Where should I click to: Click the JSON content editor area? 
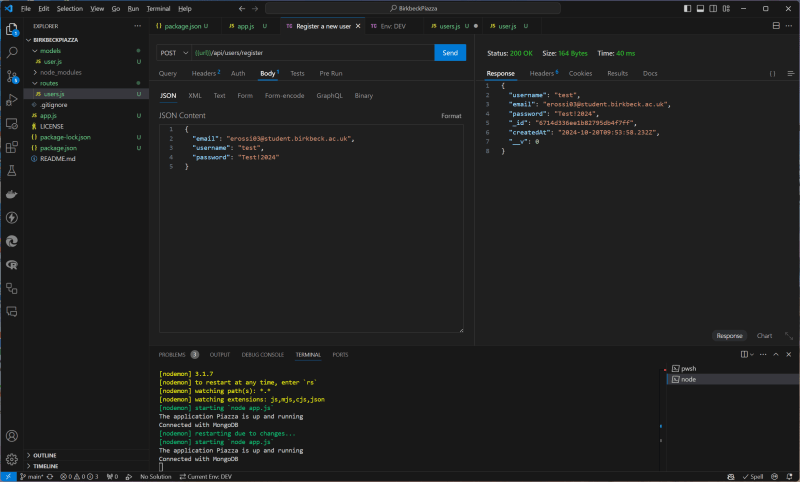311,229
